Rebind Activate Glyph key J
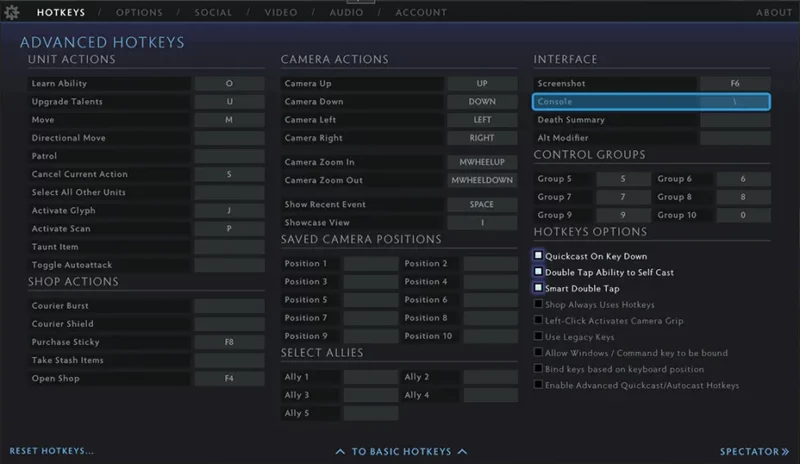The image size is (800, 464). coord(229,210)
